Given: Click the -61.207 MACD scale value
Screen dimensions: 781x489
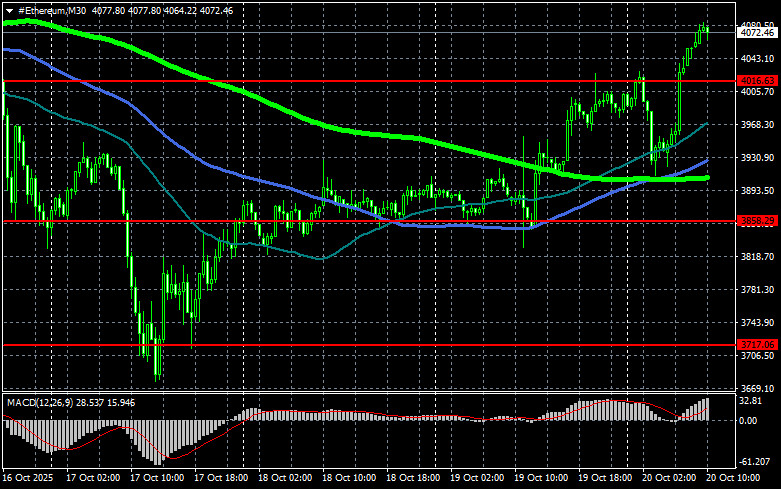Looking at the screenshot, I should coord(755,462).
